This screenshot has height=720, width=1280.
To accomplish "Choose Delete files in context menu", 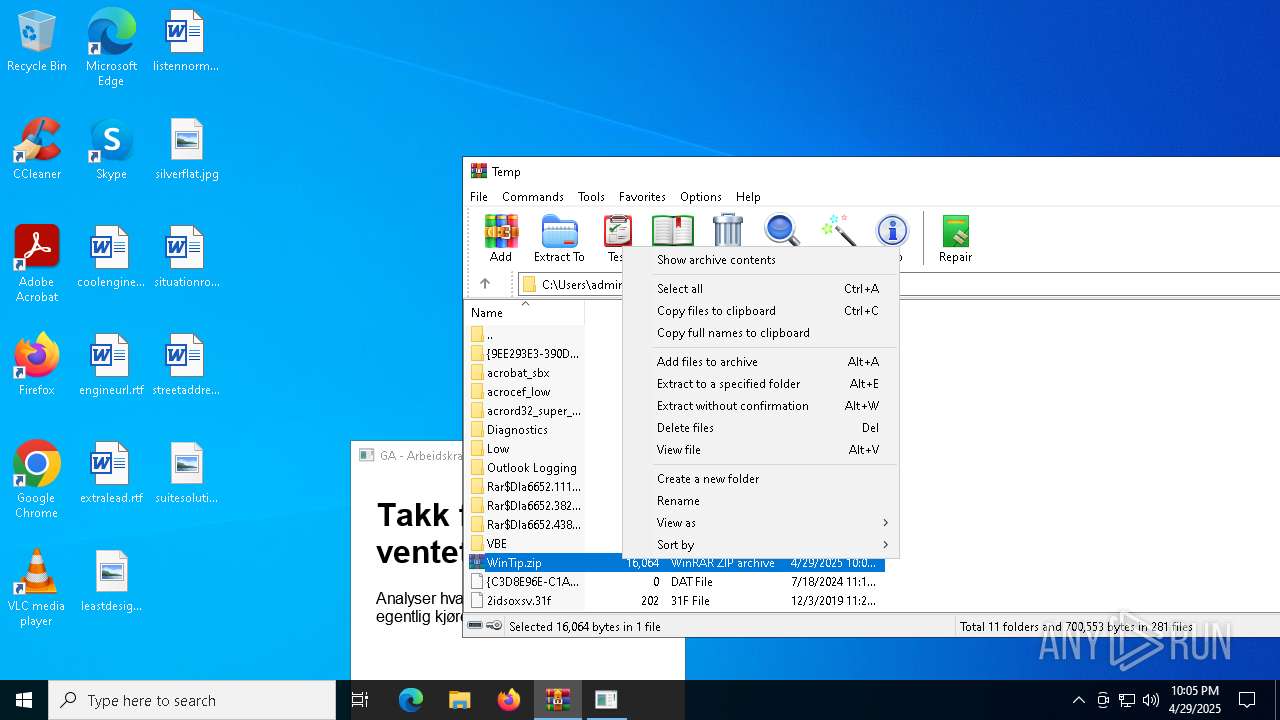I will tap(760, 427).
